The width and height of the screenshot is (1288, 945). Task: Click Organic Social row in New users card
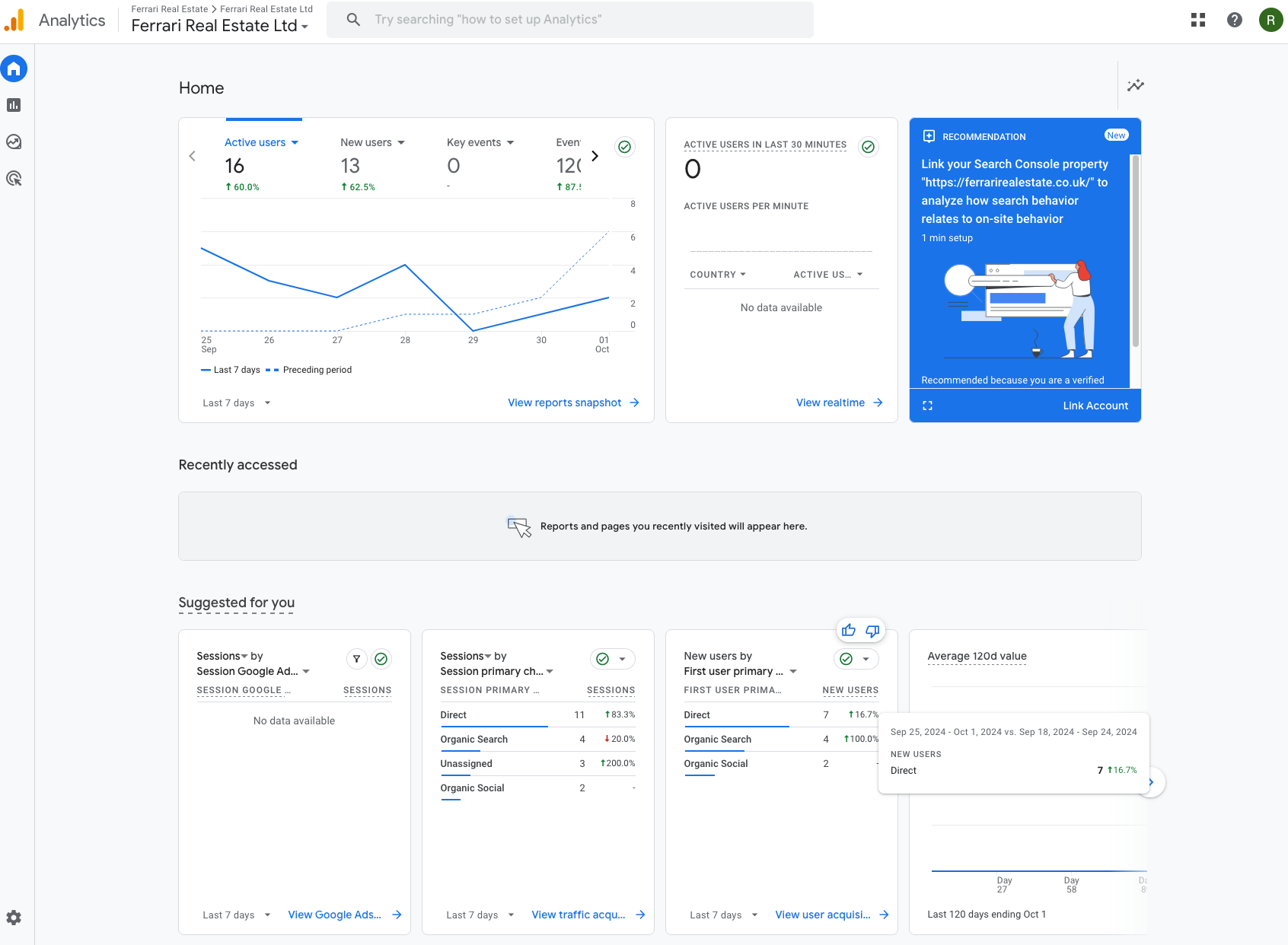coord(781,764)
